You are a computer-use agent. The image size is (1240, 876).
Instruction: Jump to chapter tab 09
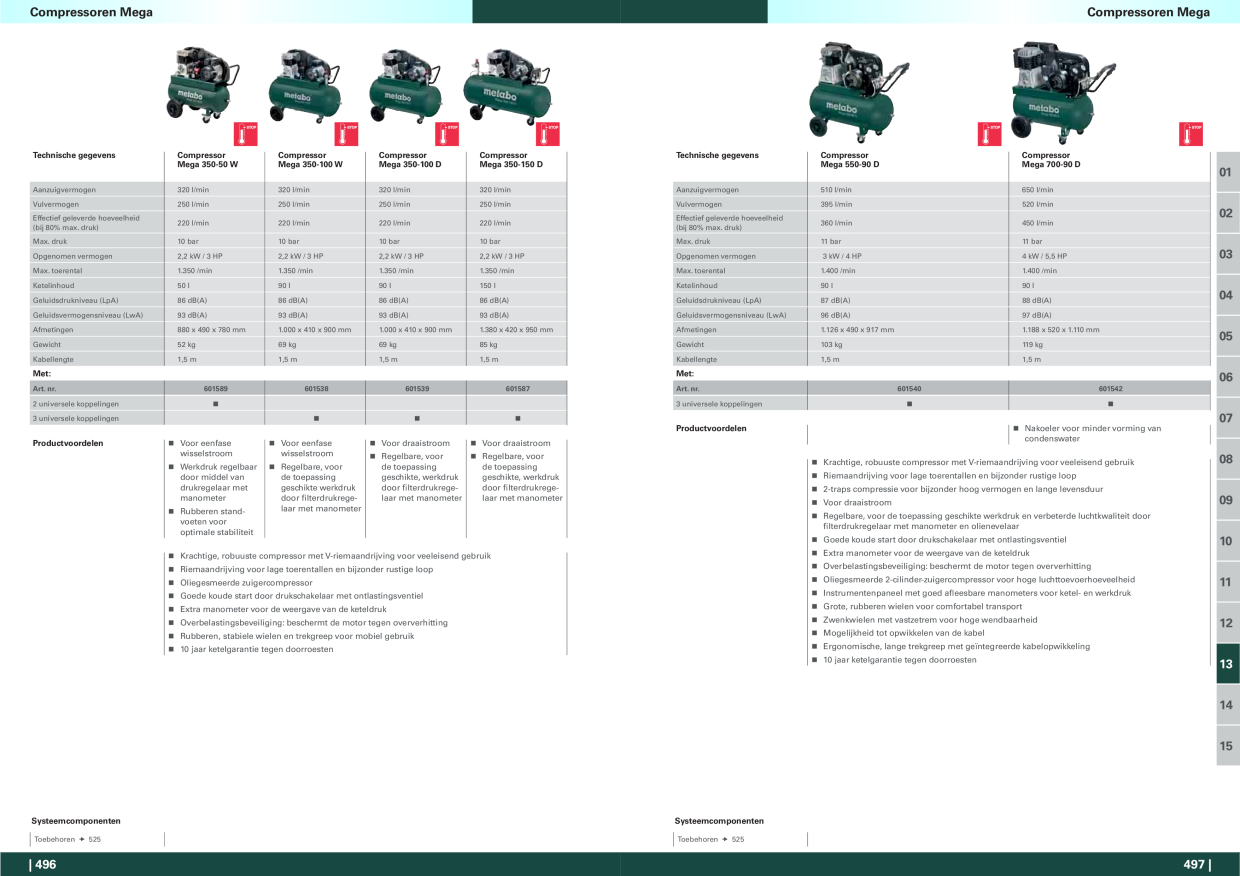pyautogui.click(x=1227, y=500)
